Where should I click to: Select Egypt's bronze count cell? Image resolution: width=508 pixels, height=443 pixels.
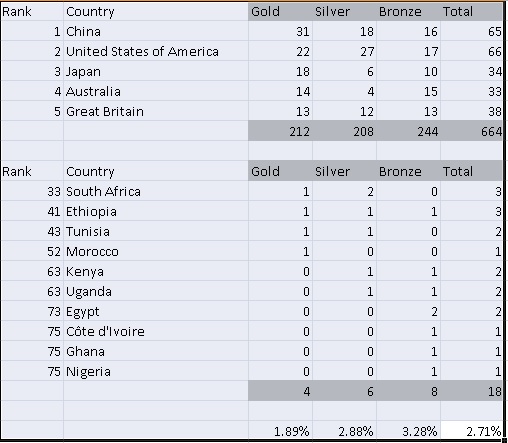(408, 311)
